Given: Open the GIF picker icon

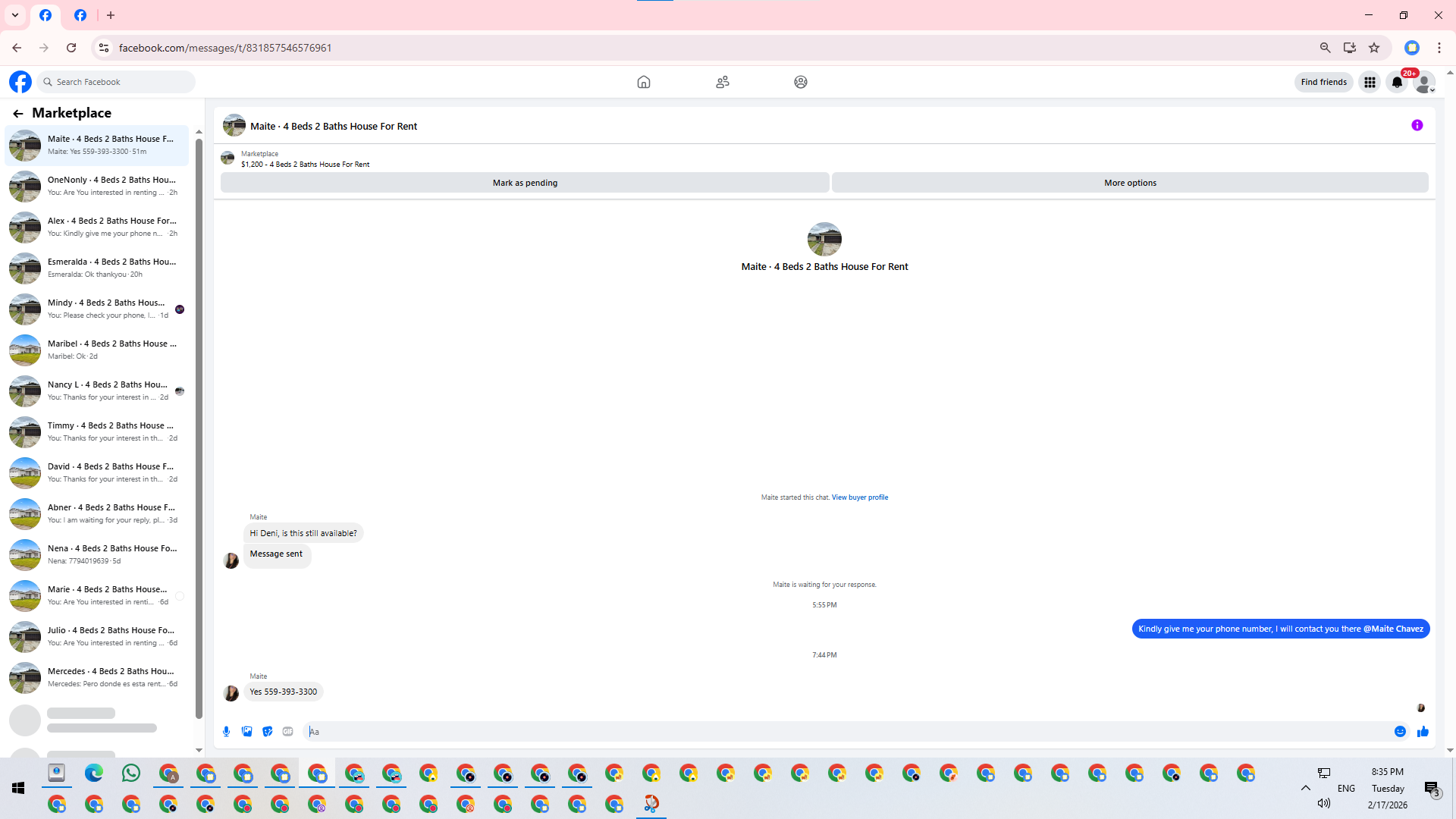Looking at the screenshot, I should pos(288,732).
